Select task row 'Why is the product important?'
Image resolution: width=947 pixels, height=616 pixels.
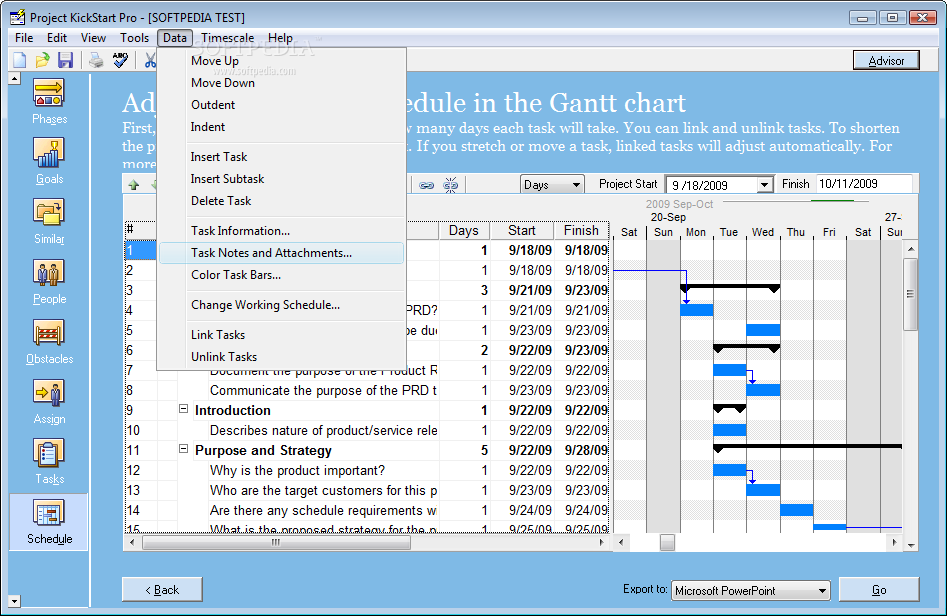[x=297, y=470]
